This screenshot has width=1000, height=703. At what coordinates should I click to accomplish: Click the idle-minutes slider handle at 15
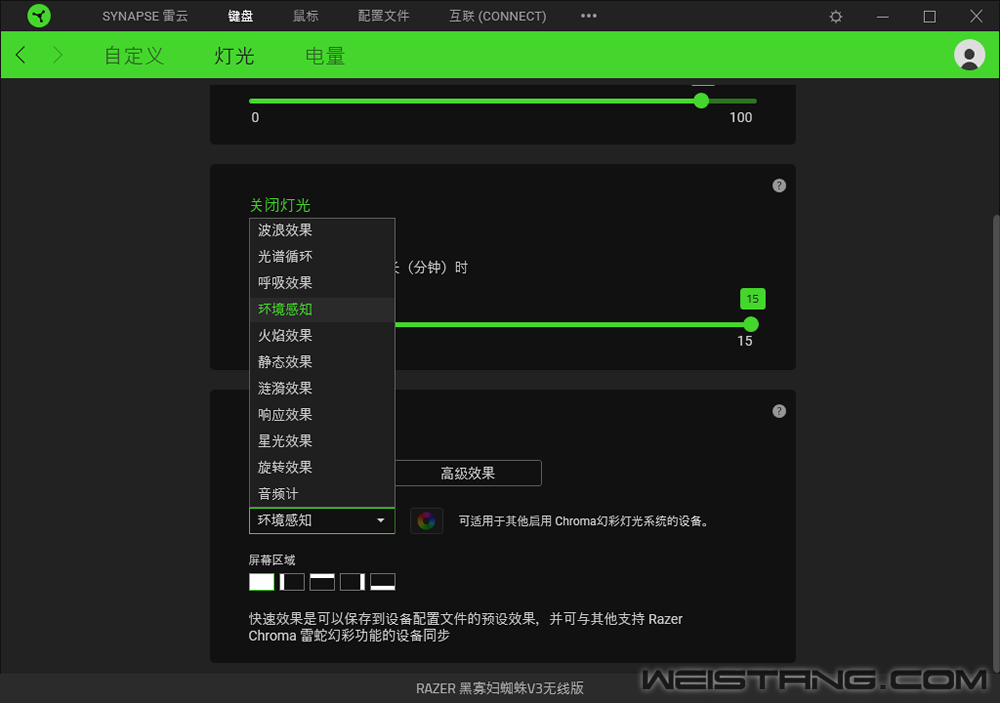(x=751, y=324)
